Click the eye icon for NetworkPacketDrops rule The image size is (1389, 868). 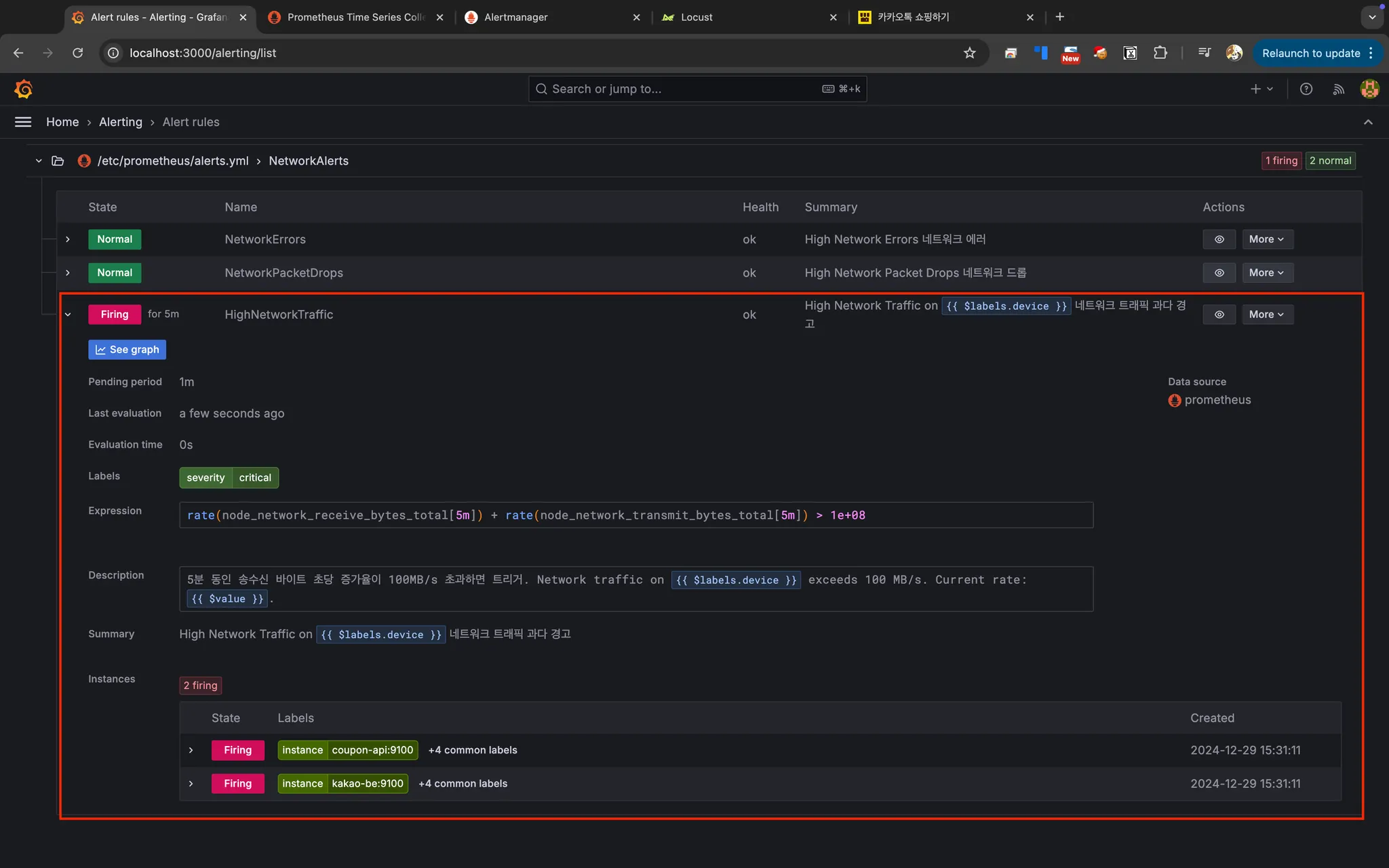pyautogui.click(x=1219, y=273)
